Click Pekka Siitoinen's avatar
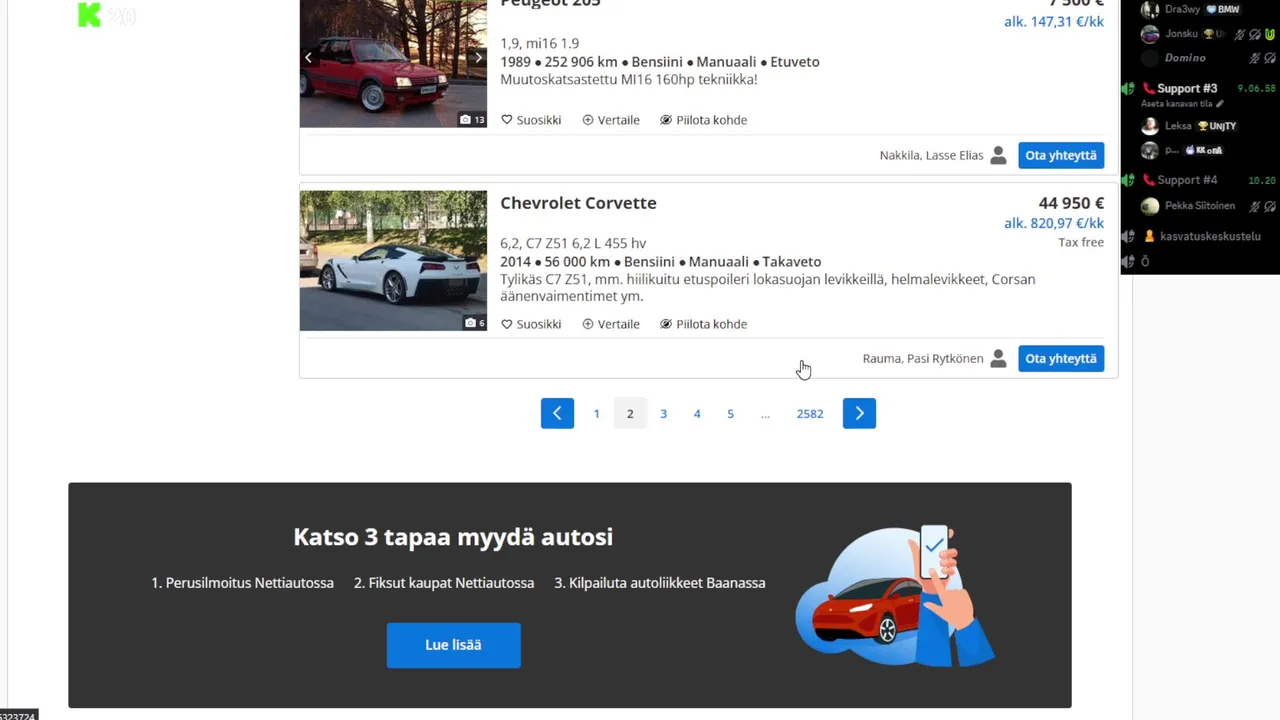The width and height of the screenshot is (1280, 720). [1150, 206]
